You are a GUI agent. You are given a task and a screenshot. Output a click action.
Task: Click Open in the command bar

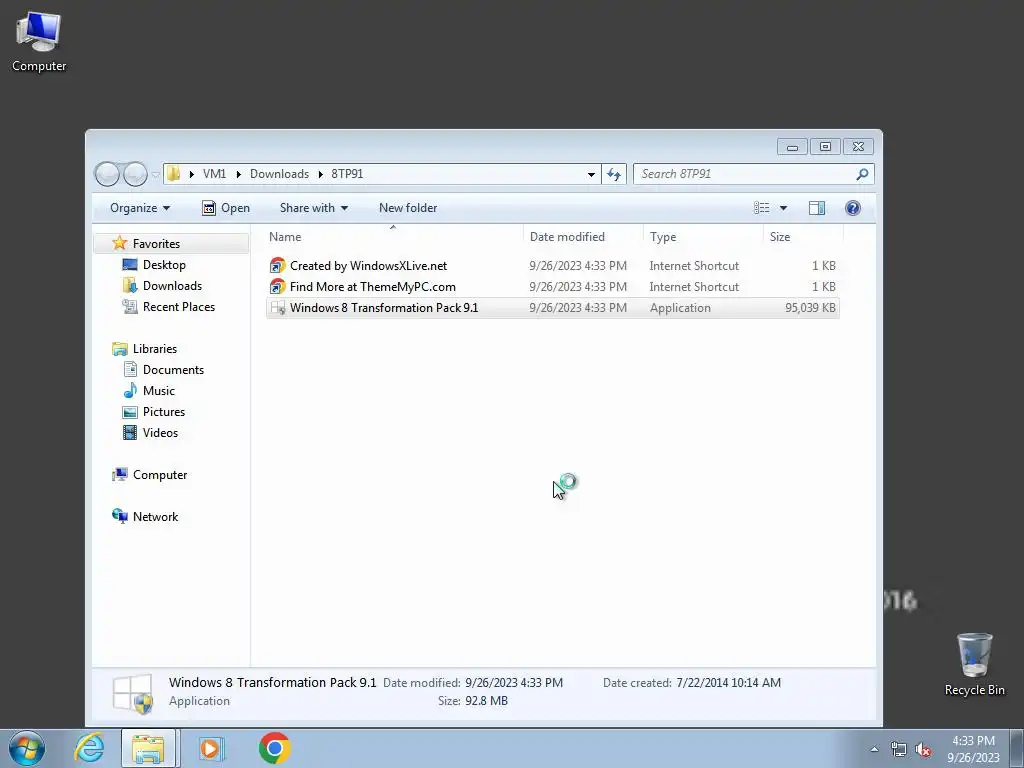(x=226, y=208)
